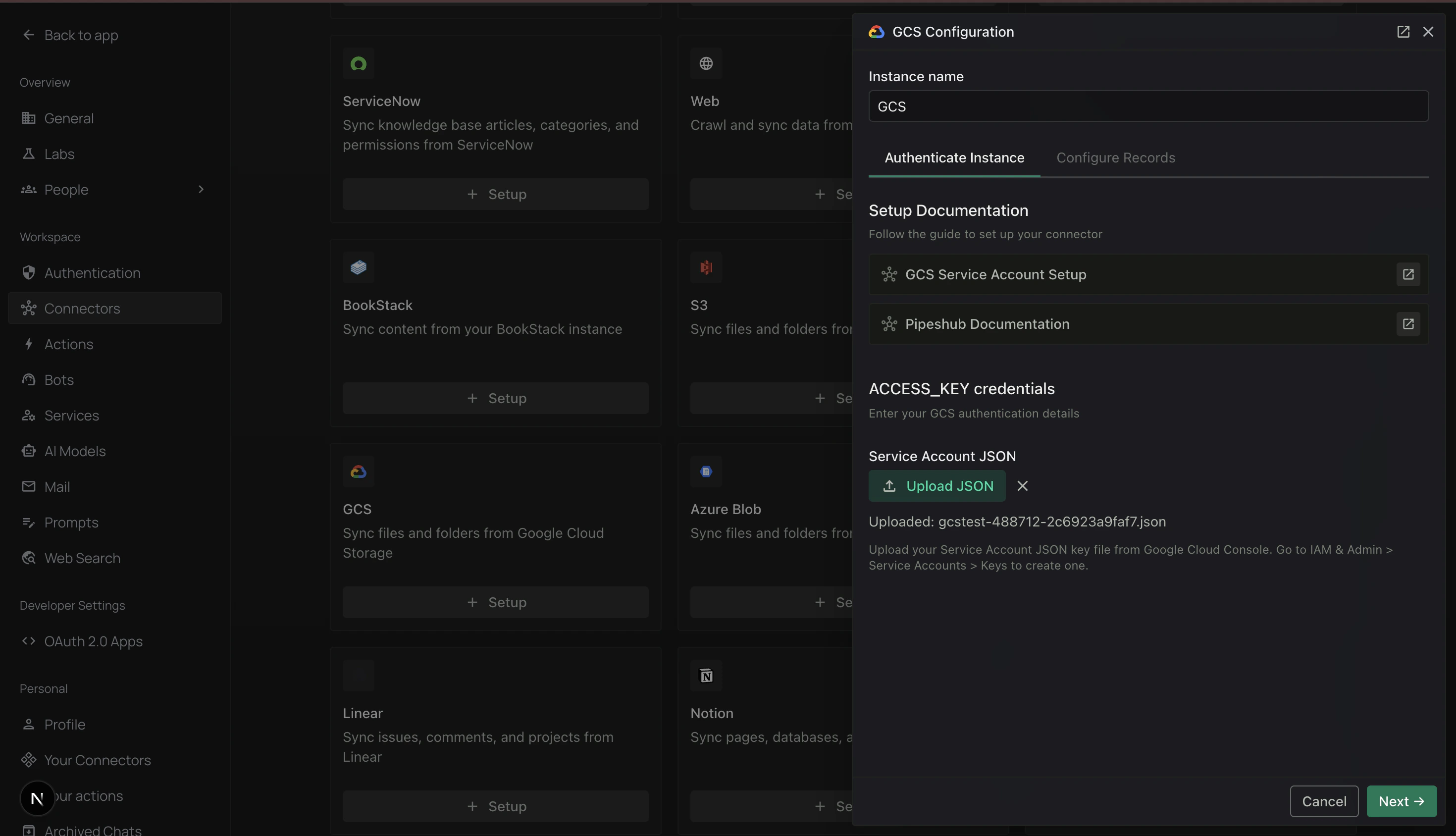Click the Connectors sidebar icon
This screenshot has height=836, width=1456.
point(28,309)
